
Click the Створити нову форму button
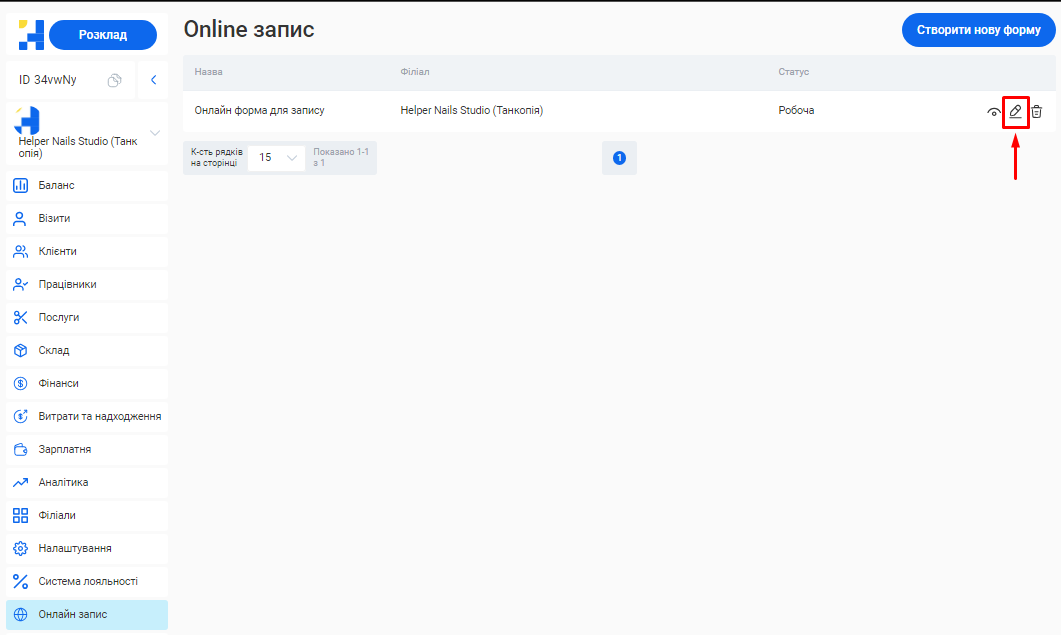(978, 30)
